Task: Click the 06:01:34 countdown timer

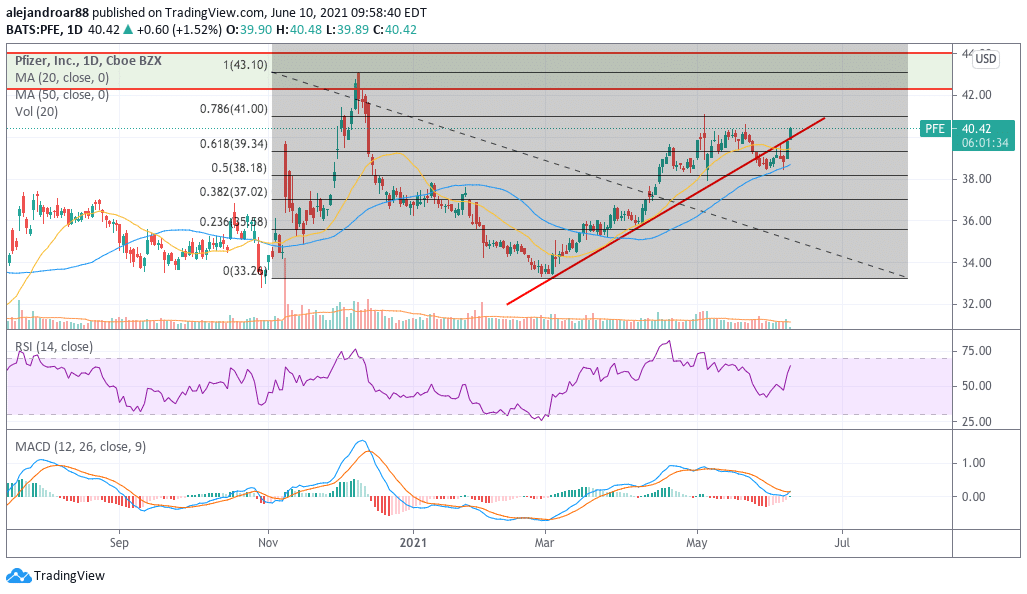Action: 985,143
